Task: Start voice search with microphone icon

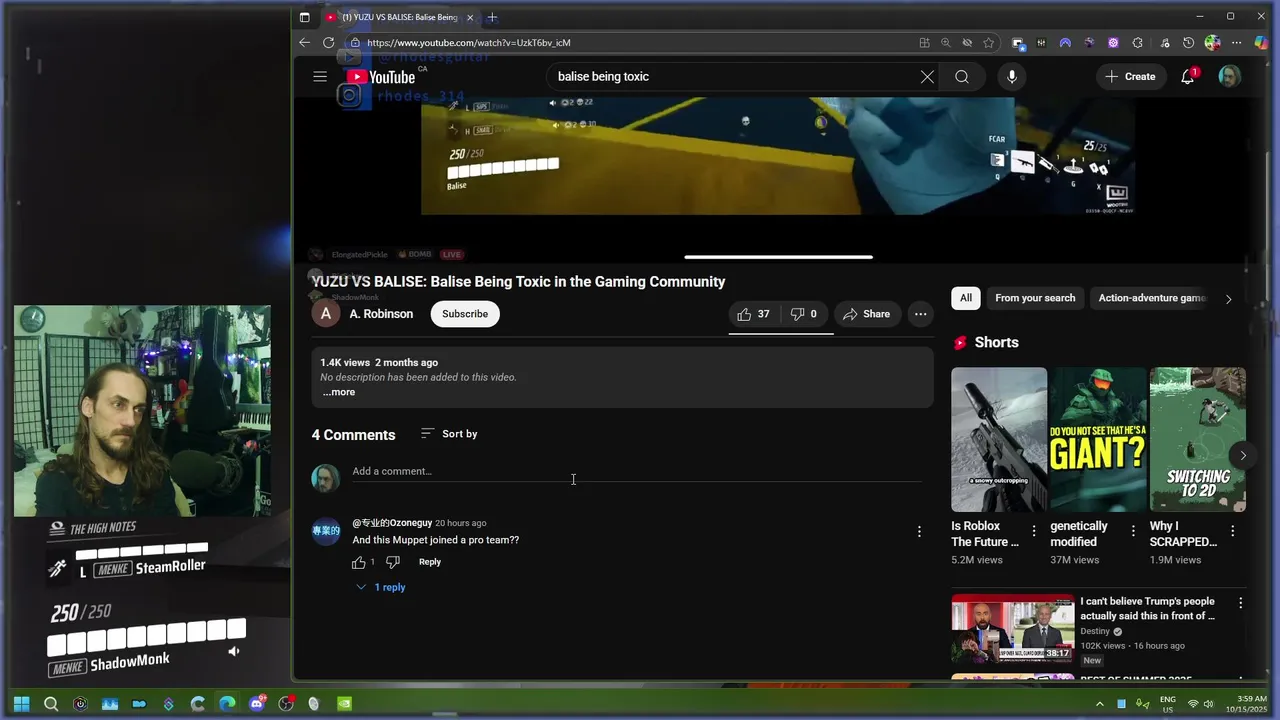Action: (x=1012, y=77)
